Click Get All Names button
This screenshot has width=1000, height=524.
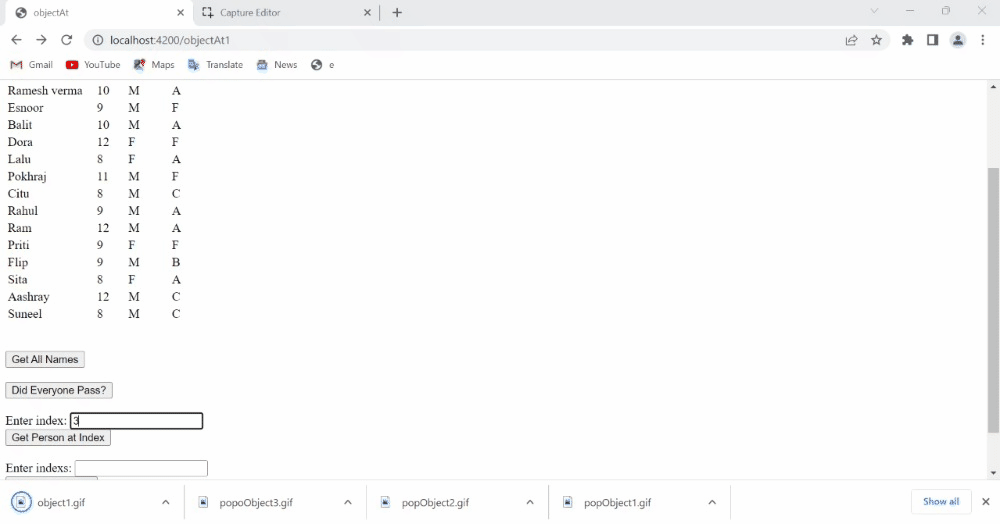tap(45, 360)
